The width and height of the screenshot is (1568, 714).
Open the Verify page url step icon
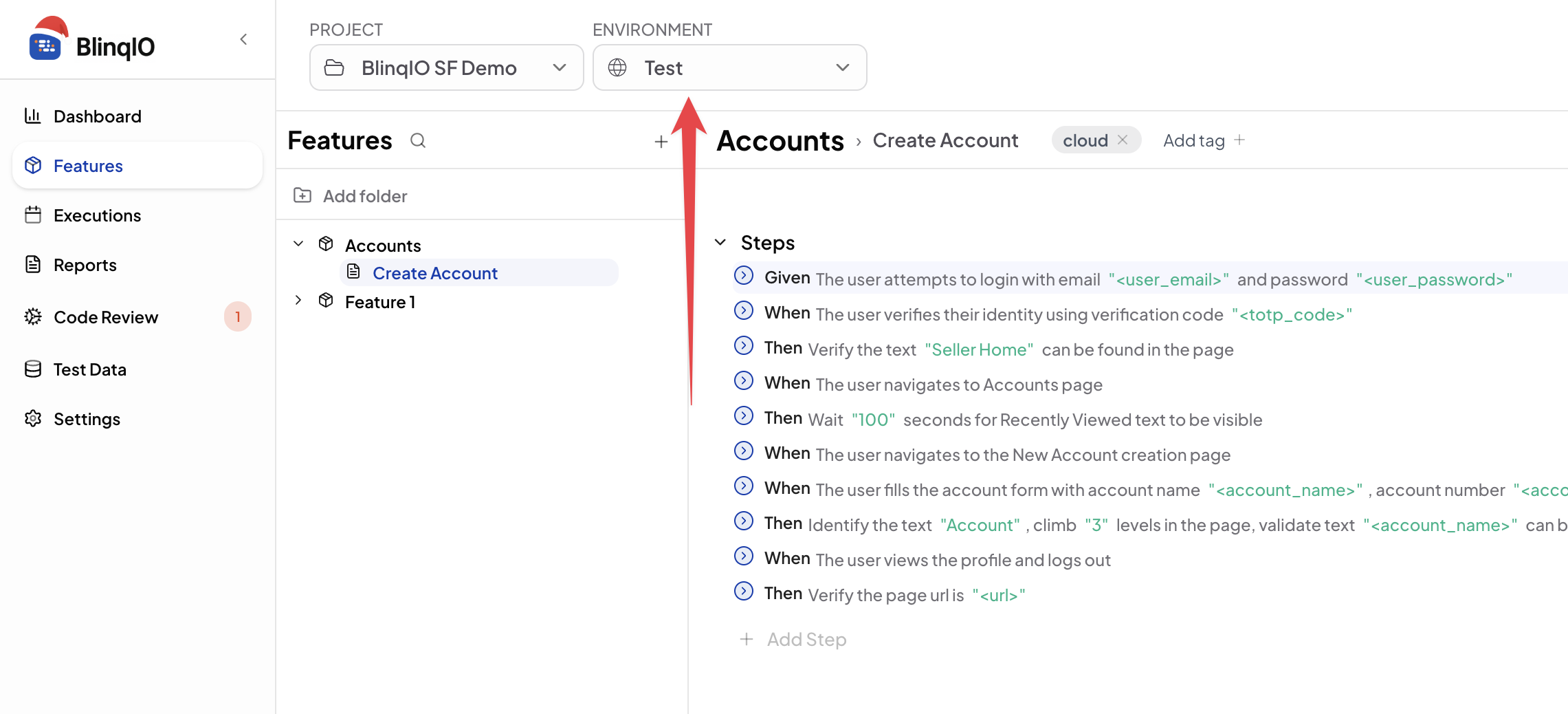click(744, 592)
